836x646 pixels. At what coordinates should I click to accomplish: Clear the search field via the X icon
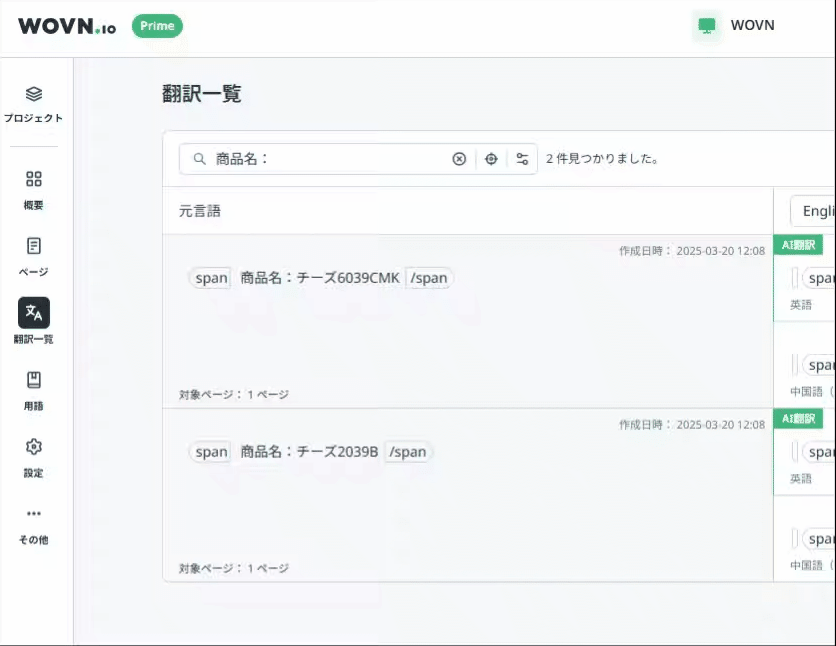click(459, 158)
